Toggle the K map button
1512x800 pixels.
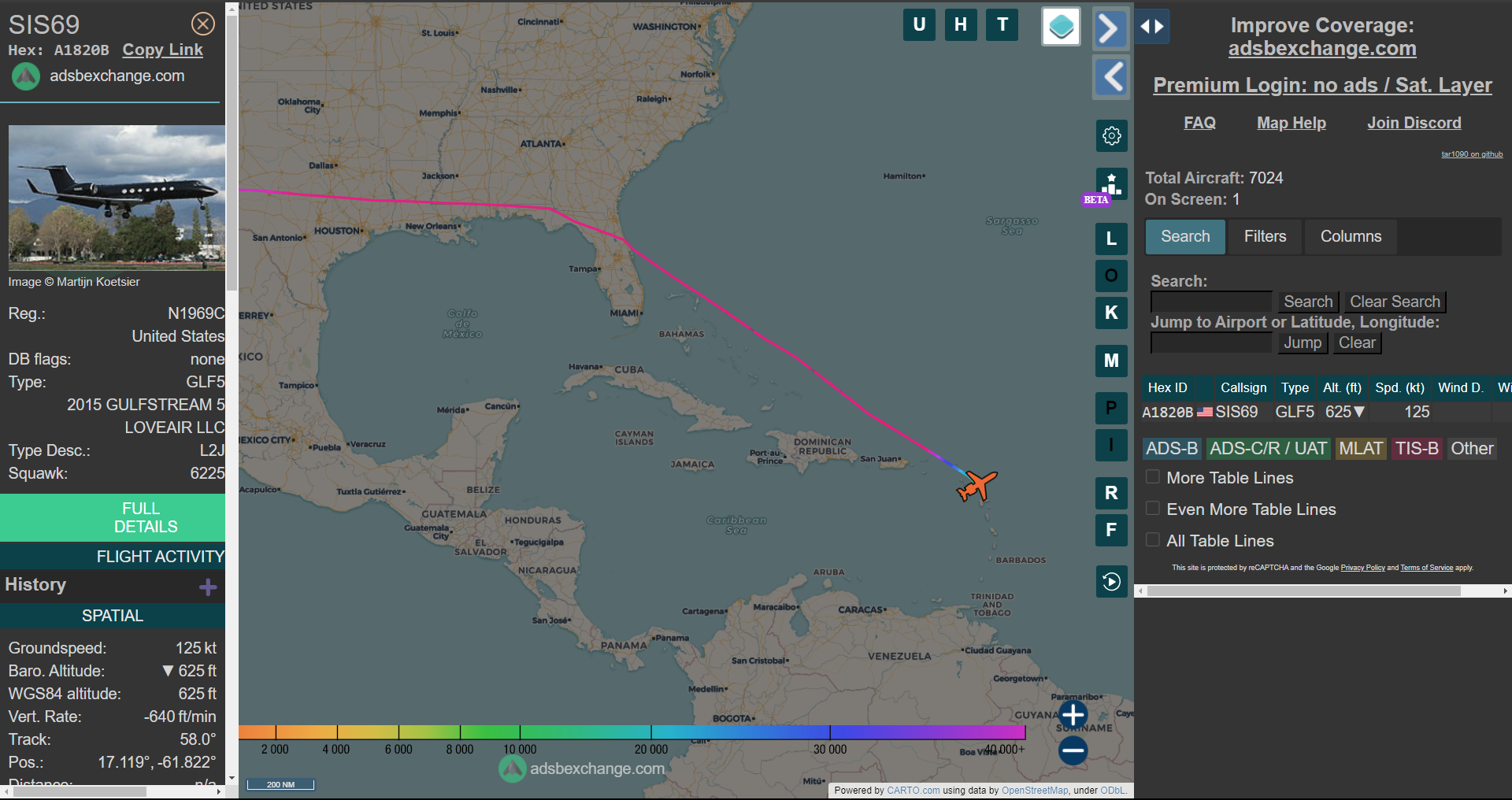(1112, 313)
